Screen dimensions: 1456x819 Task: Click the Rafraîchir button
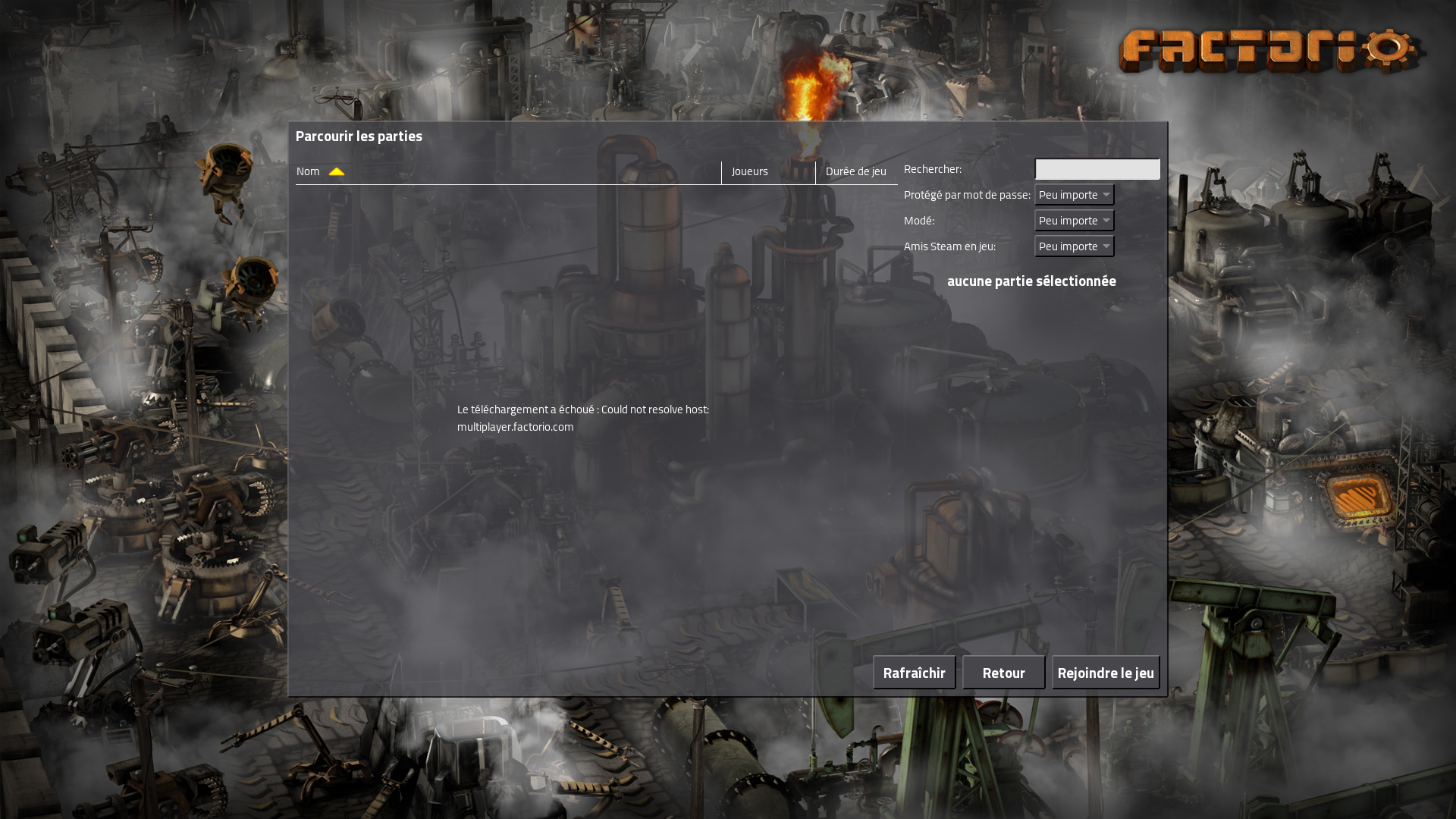pos(914,673)
